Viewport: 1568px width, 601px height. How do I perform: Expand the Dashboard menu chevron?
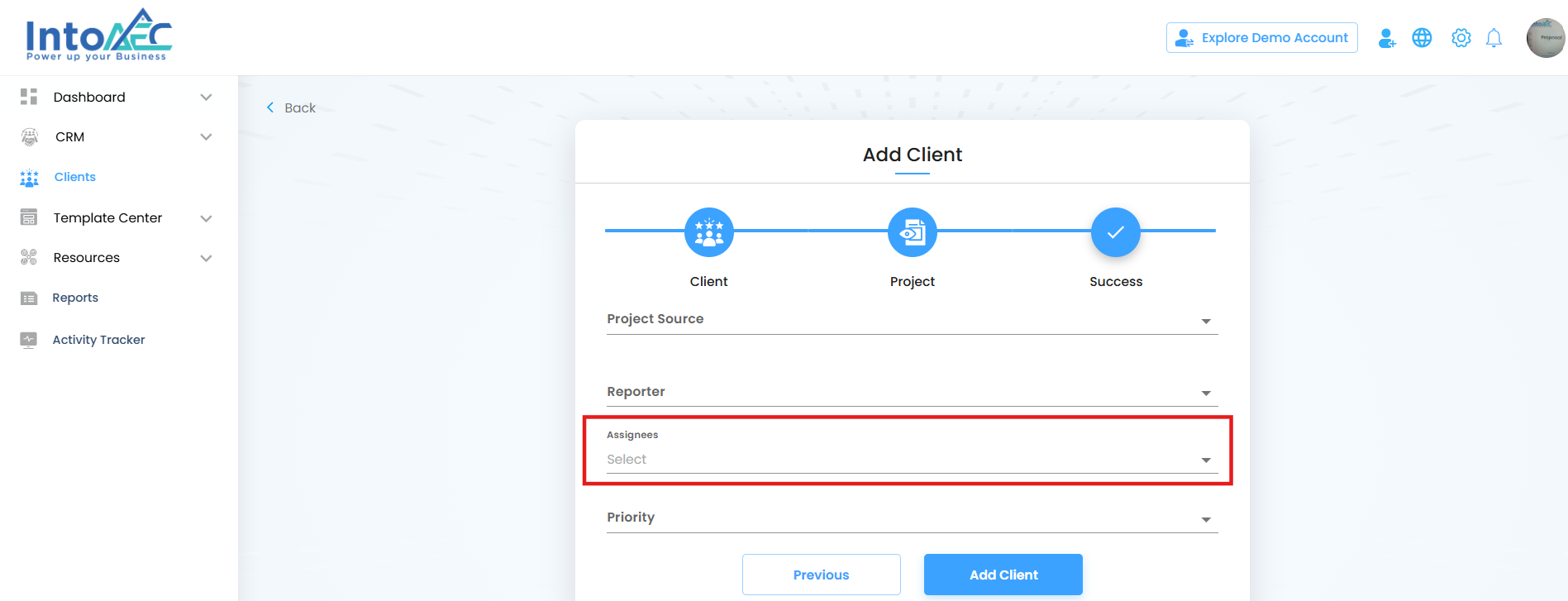coord(206,98)
